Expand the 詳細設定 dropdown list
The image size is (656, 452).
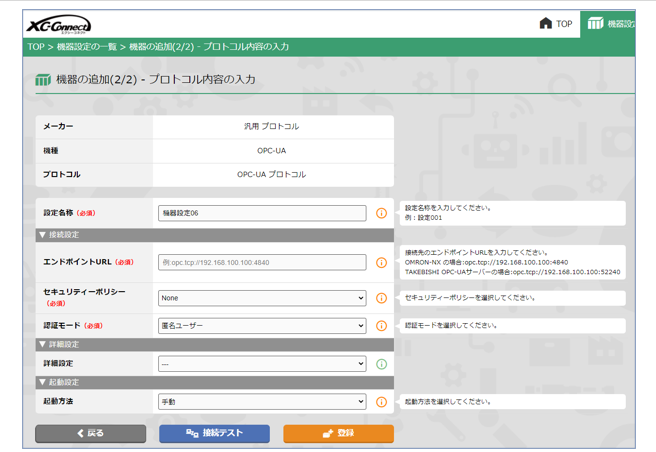(262, 364)
